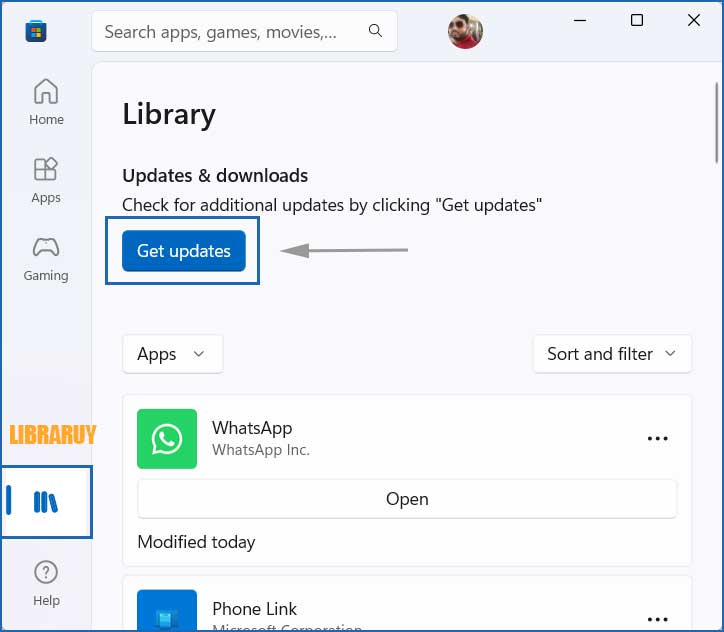
Task: Maximize the Microsoft Store window
Action: point(637,20)
